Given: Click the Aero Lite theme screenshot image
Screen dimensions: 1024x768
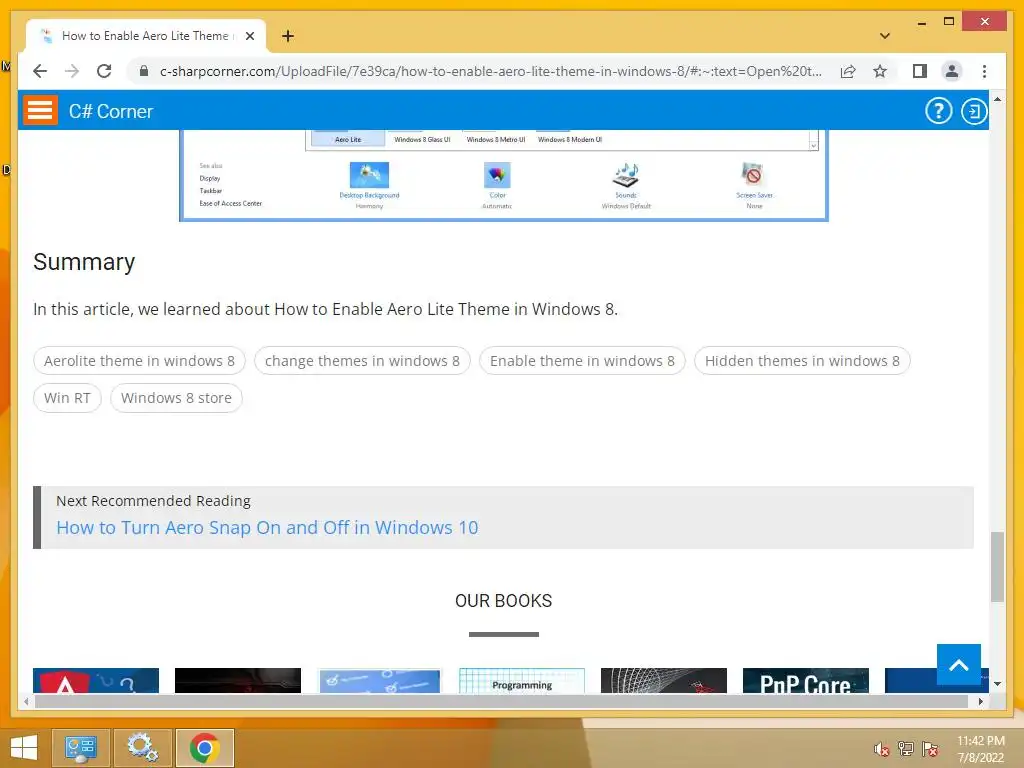Looking at the screenshot, I should (x=504, y=175).
